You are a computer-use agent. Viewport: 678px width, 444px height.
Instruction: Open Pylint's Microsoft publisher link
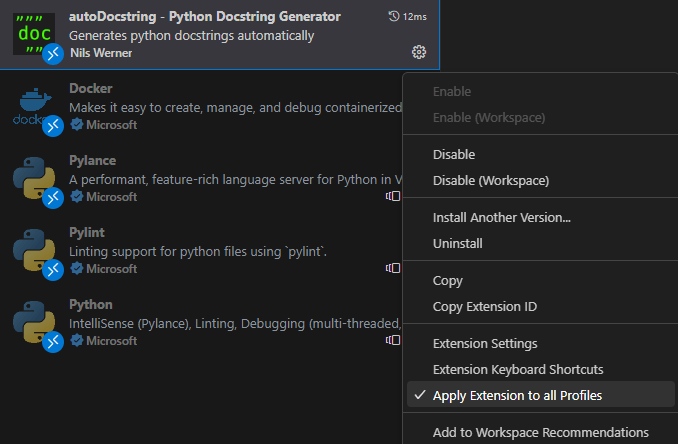[x=111, y=269]
